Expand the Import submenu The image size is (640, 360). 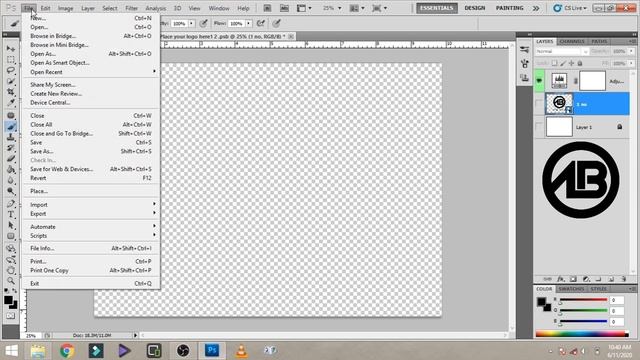coord(91,204)
